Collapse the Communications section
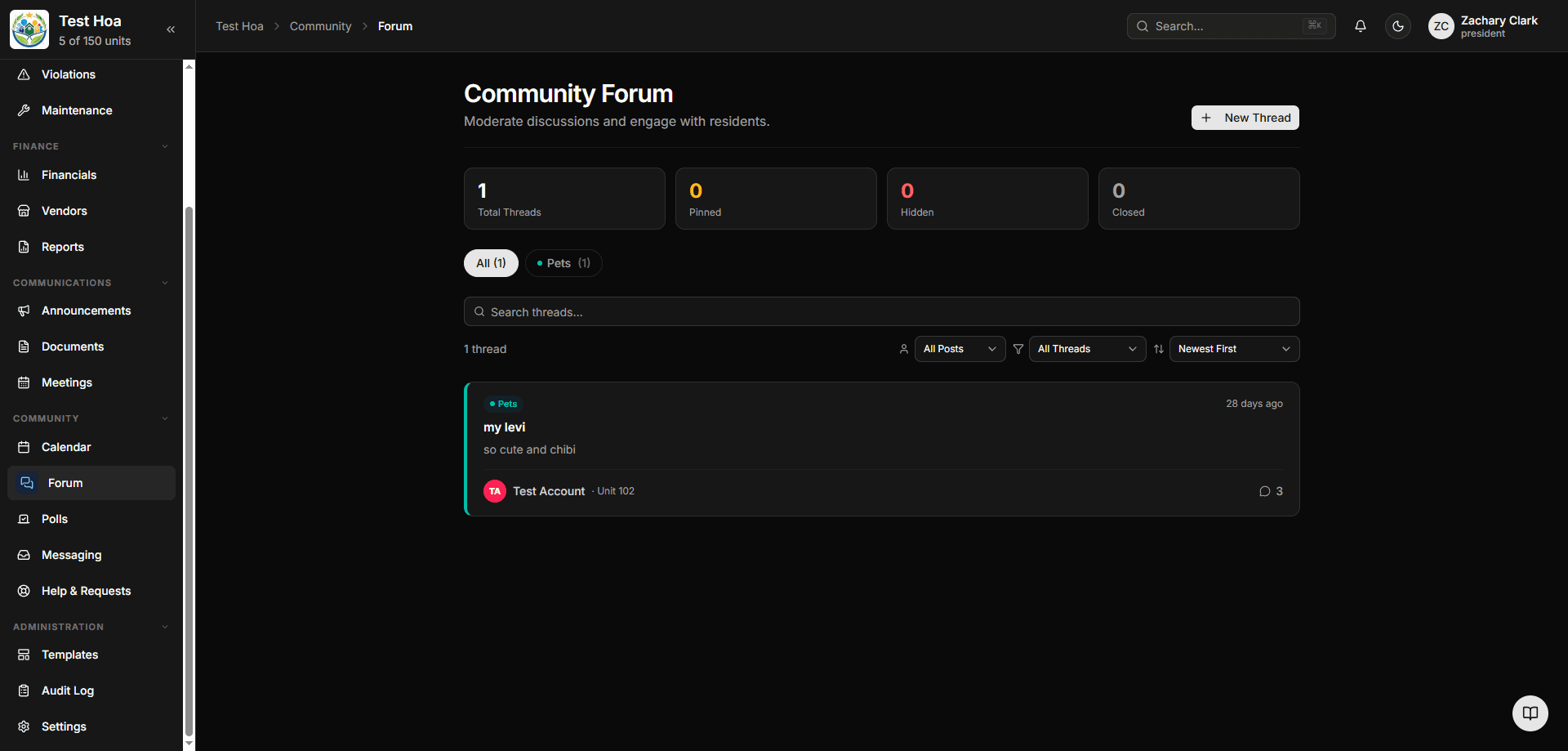The height and width of the screenshot is (751, 1568). [x=165, y=283]
